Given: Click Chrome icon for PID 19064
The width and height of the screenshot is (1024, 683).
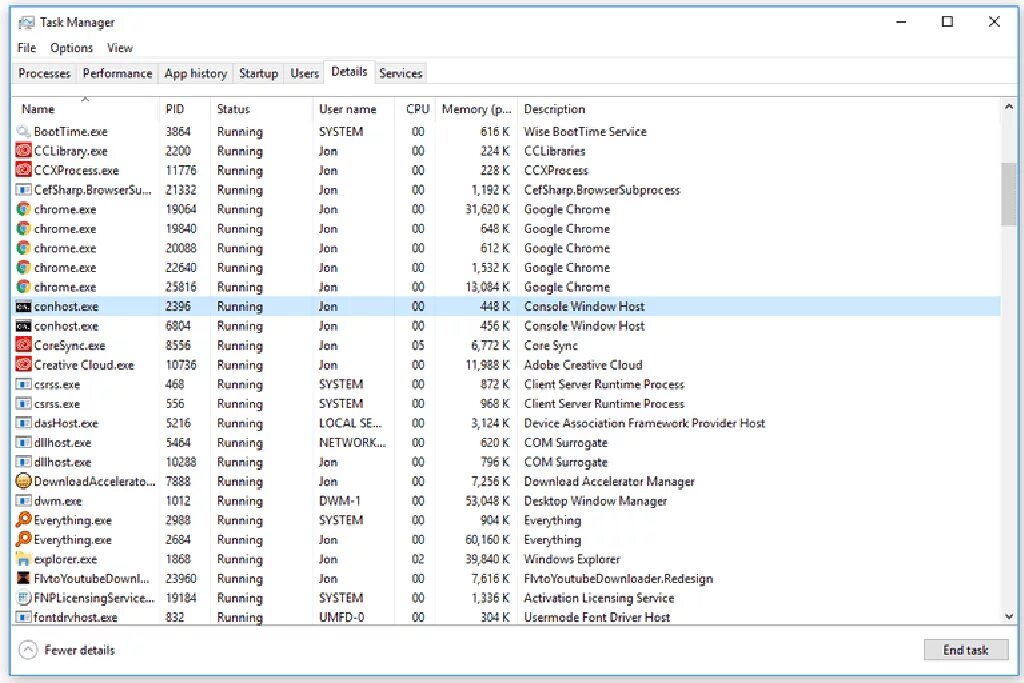Looking at the screenshot, I should [x=24, y=209].
